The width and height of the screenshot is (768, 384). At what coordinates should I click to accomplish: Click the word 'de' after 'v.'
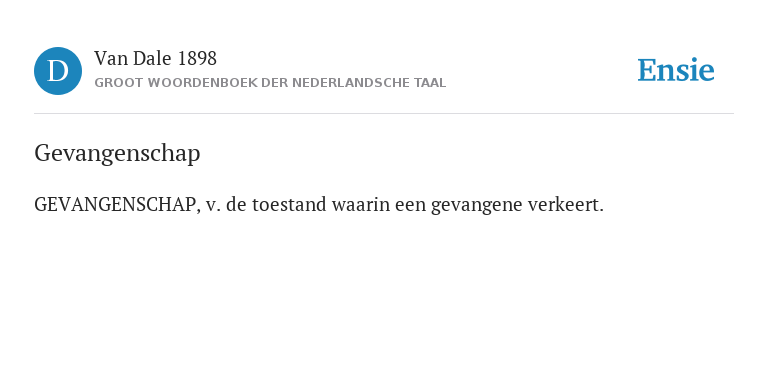point(237,205)
